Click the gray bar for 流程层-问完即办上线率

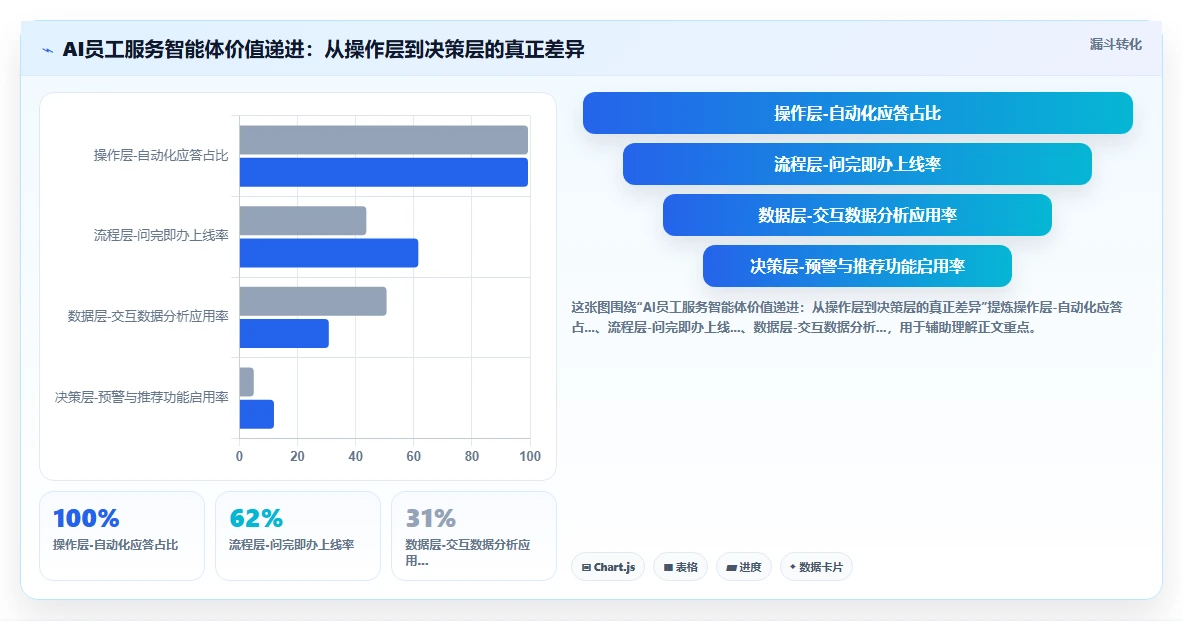(303, 220)
